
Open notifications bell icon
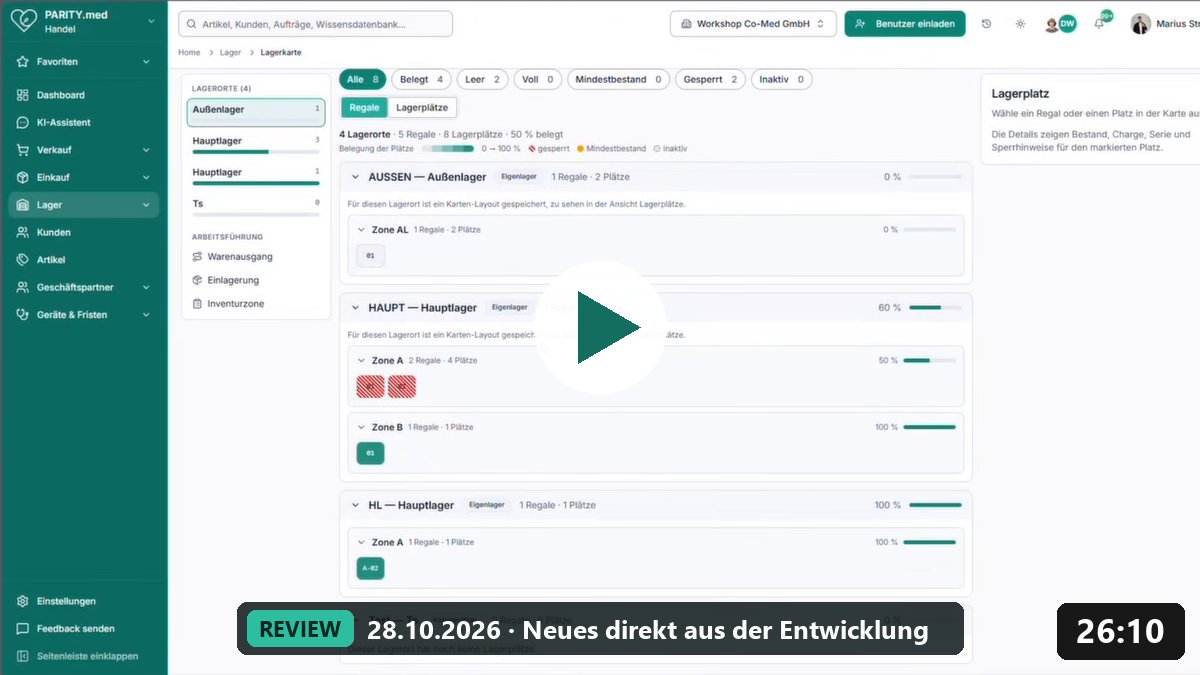(x=1099, y=24)
